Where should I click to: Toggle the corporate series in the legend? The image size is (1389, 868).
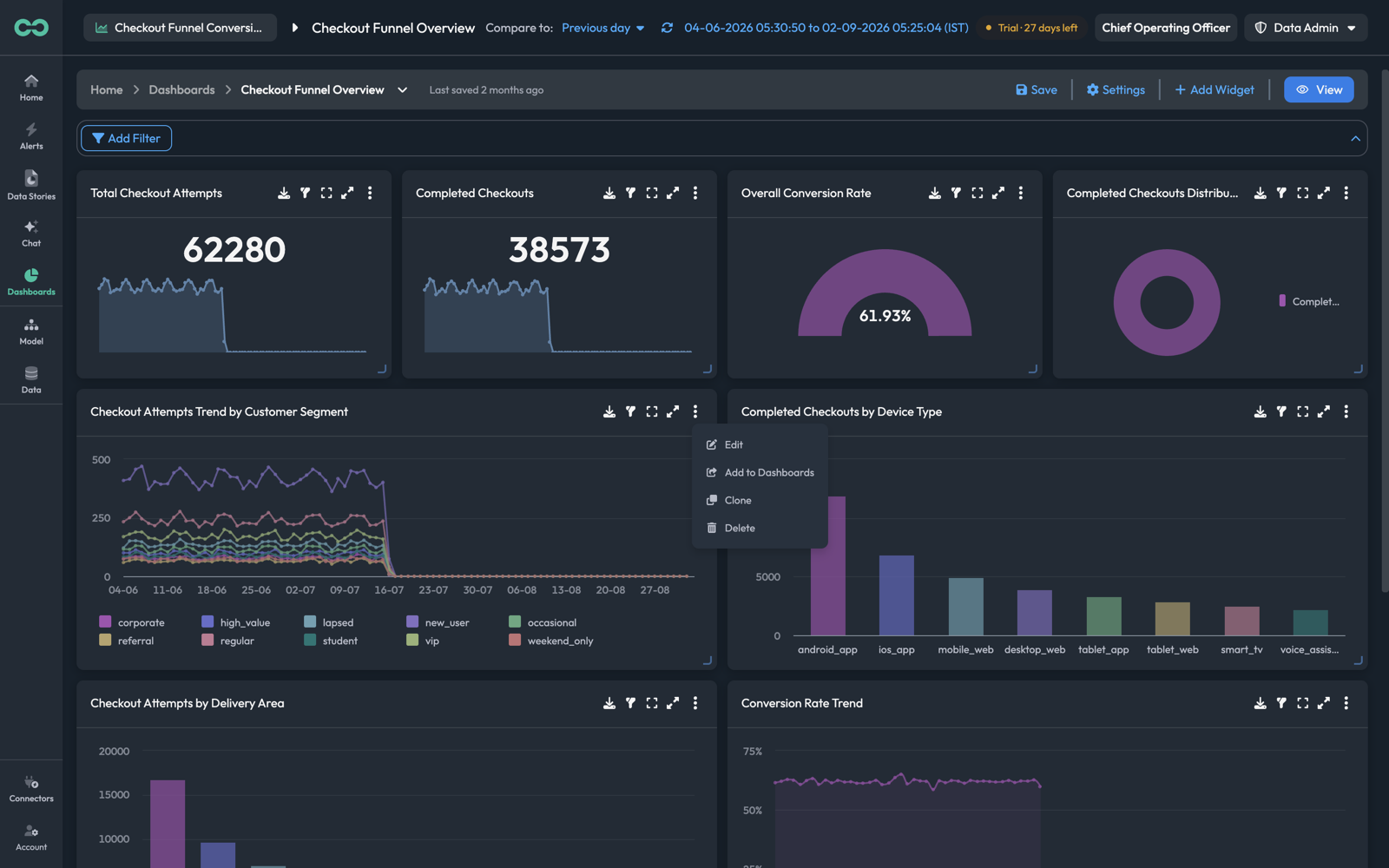tap(132, 622)
